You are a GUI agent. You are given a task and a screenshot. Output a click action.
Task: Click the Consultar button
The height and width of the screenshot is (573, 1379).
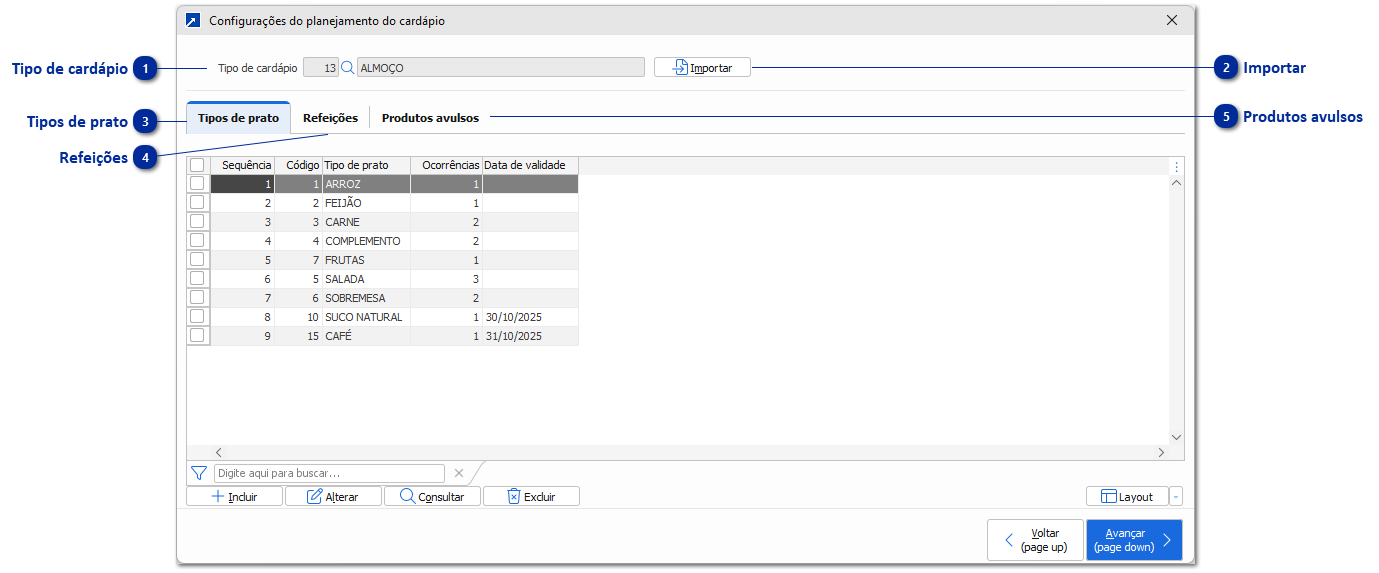pyautogui.click(x=433, y=496)
